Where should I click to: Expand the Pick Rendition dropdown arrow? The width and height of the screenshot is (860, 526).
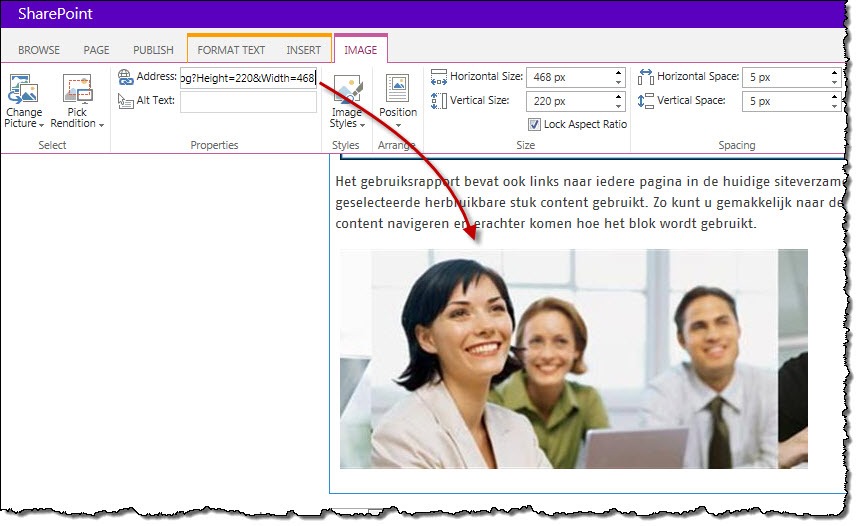coord(101,125)
